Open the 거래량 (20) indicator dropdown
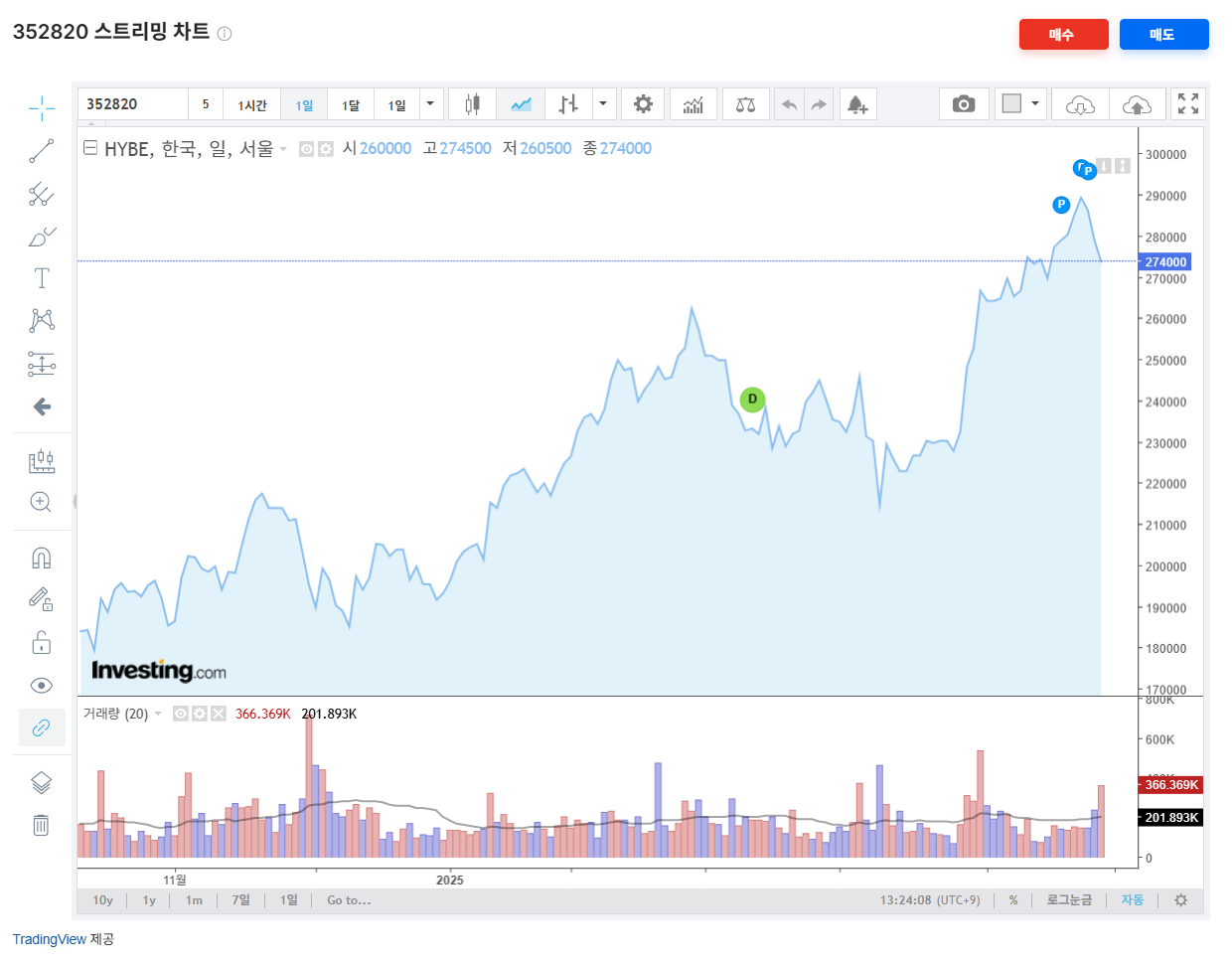Viewport: 1232px width, 964px height. pos(158,714)
